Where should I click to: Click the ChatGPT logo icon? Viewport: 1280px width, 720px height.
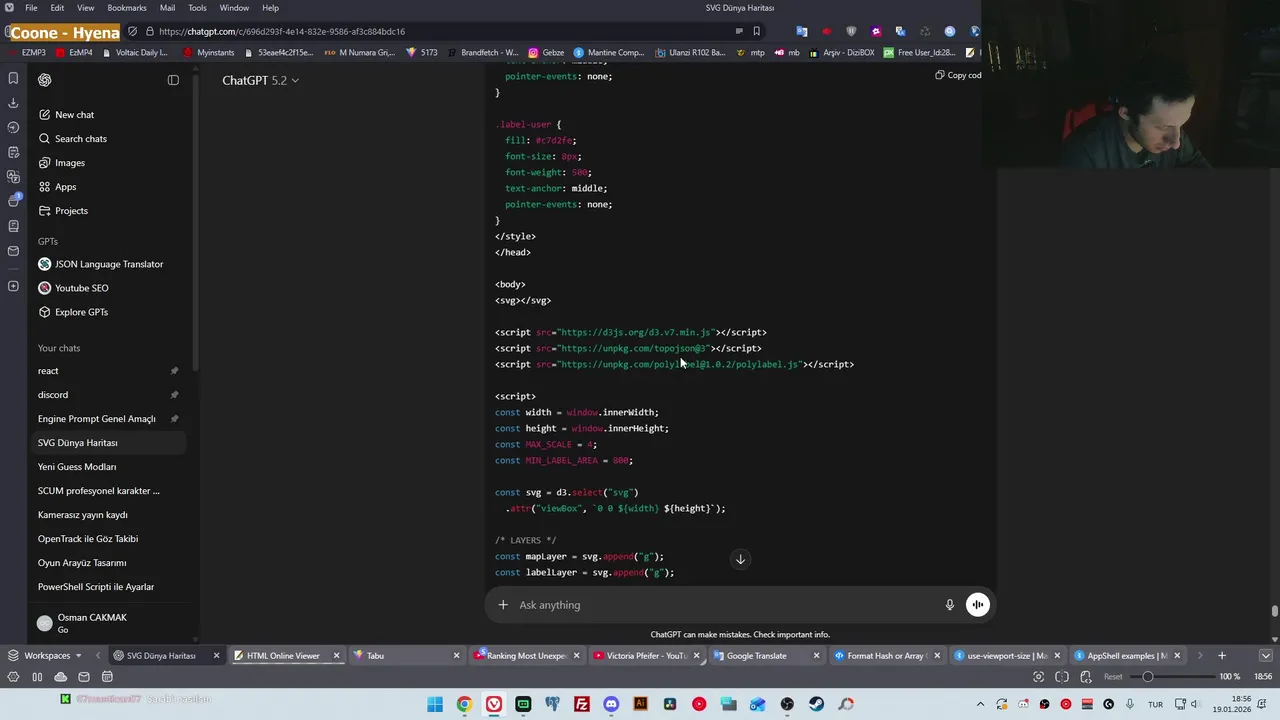click(44, 80)
